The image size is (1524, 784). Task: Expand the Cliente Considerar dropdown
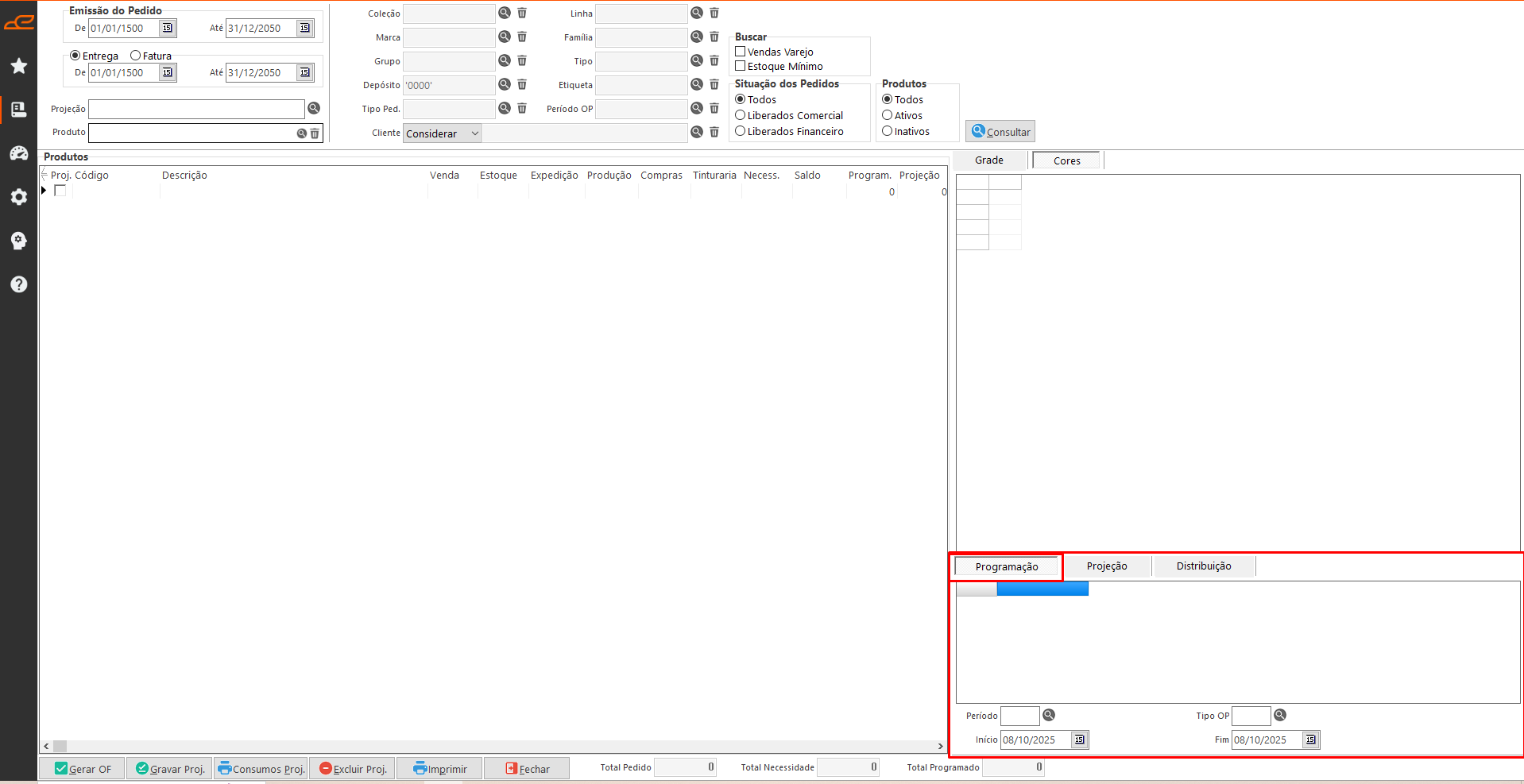pos(474,133)
